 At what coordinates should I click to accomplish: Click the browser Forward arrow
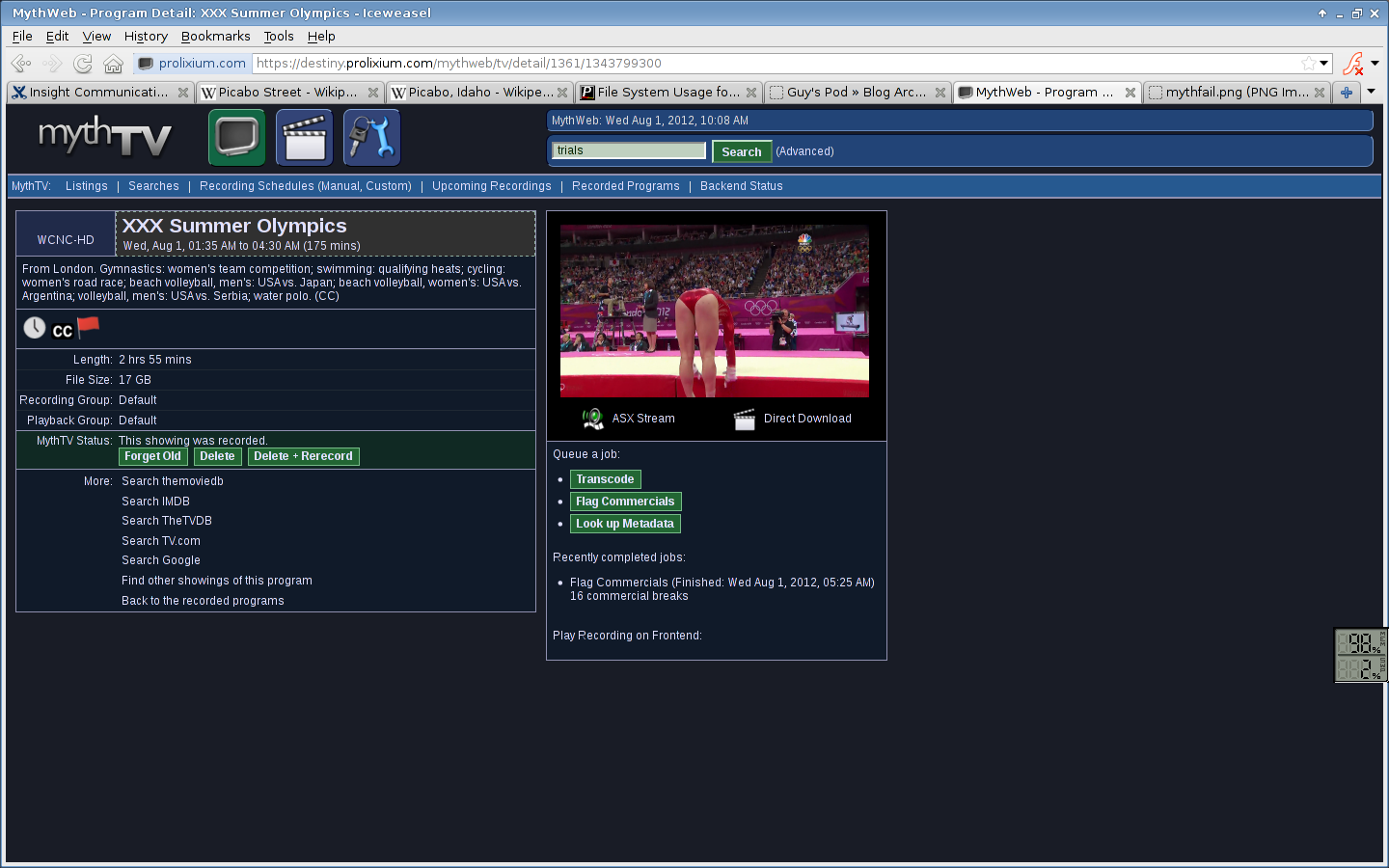52,64
